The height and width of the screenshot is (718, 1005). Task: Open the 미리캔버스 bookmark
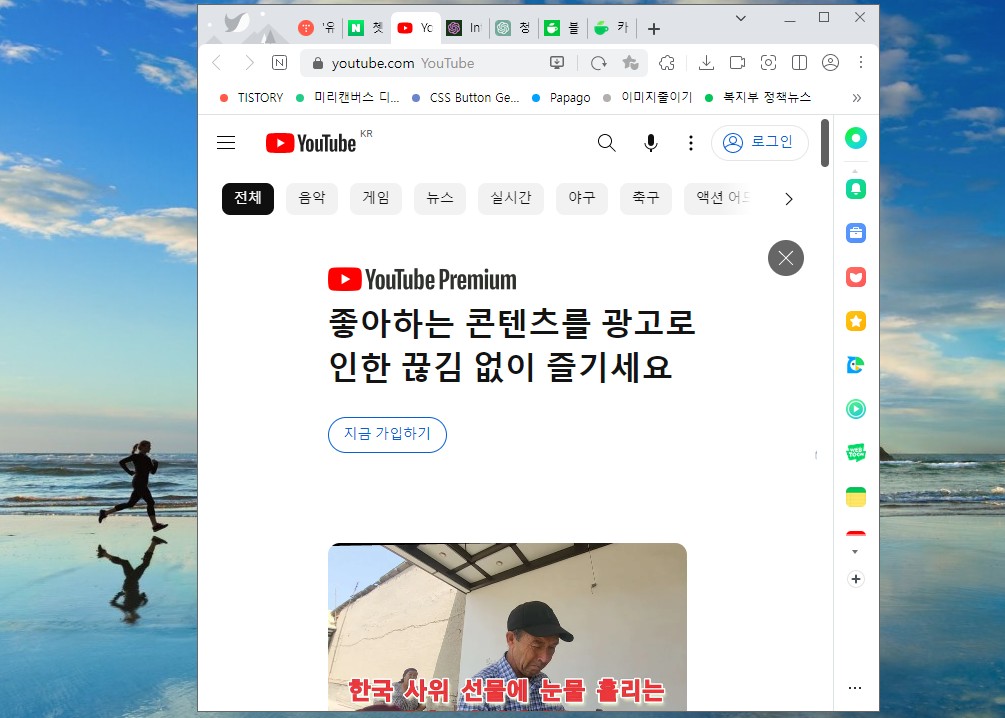347,97
